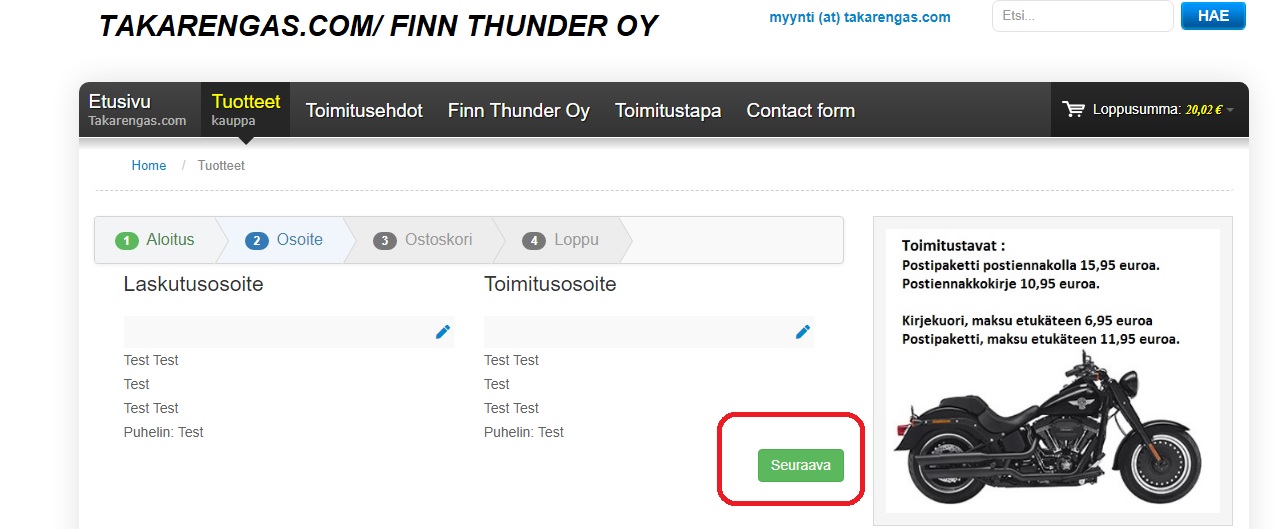Focus the Etsi search field
Screen dimensions: 1288x529
pos(1082,16)
